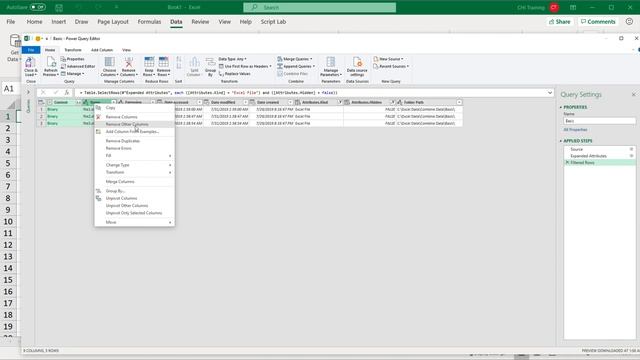Open the Merge Queries dropdown

pyautogui.click(x=295, y=59)
